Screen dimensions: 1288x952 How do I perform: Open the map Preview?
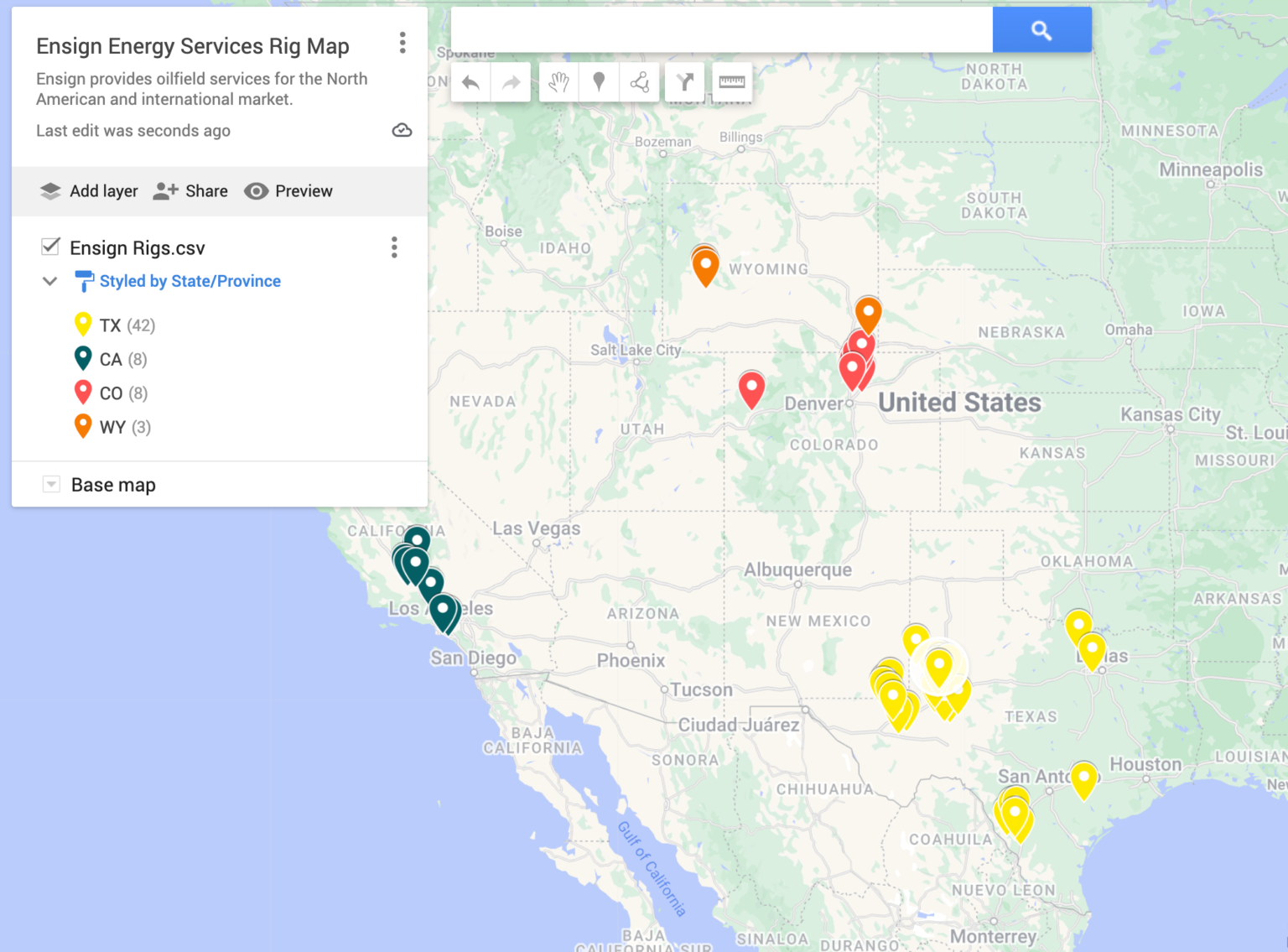pos(288,191)
